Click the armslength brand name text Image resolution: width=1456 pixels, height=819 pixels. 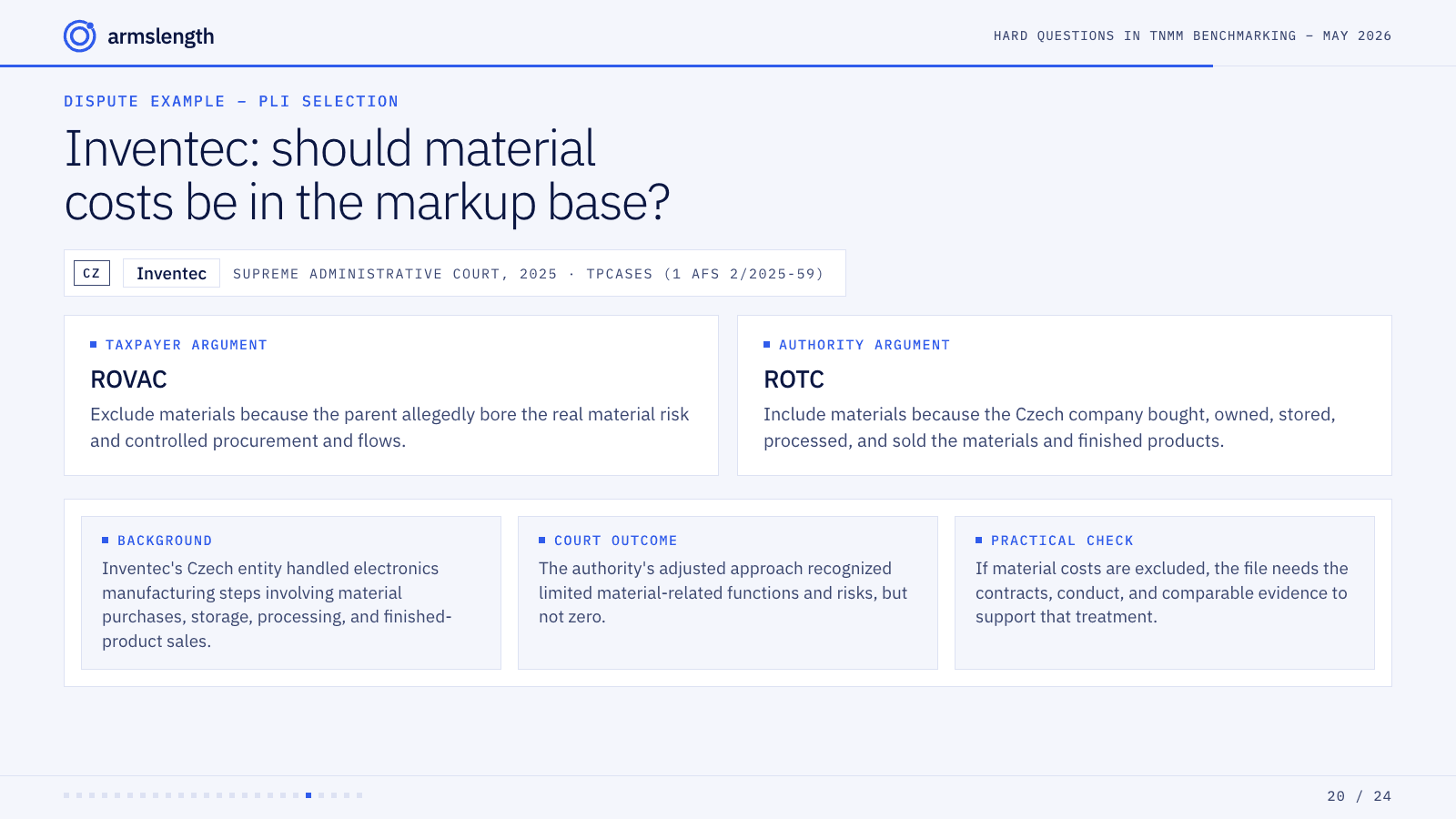pos(161,36)
